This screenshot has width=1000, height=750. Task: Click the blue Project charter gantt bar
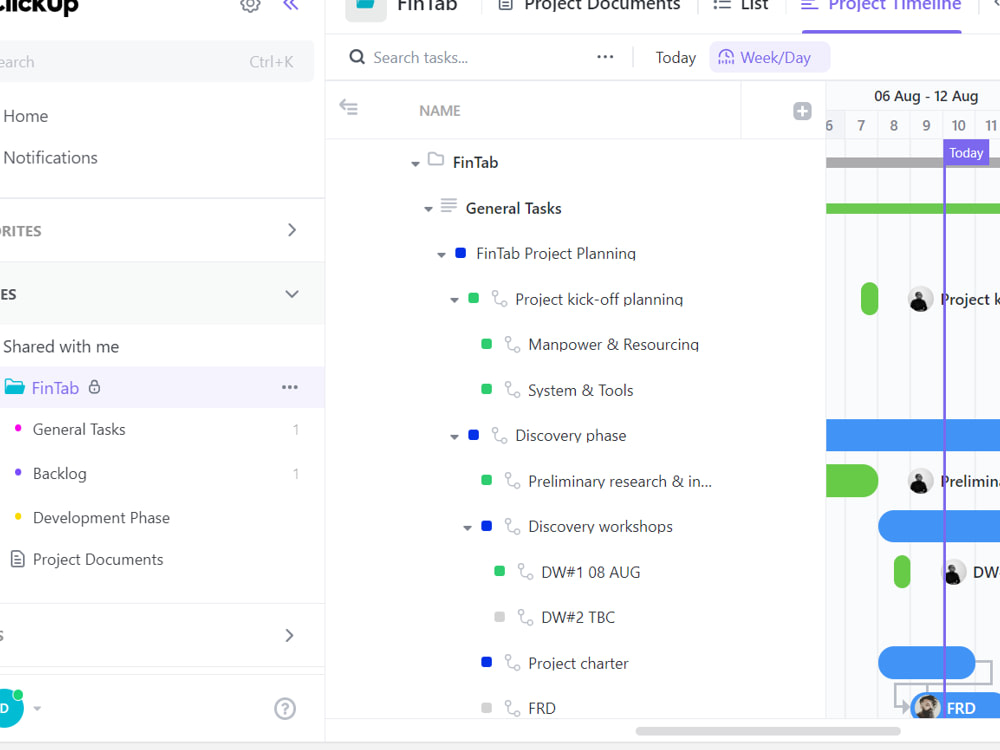926,663
